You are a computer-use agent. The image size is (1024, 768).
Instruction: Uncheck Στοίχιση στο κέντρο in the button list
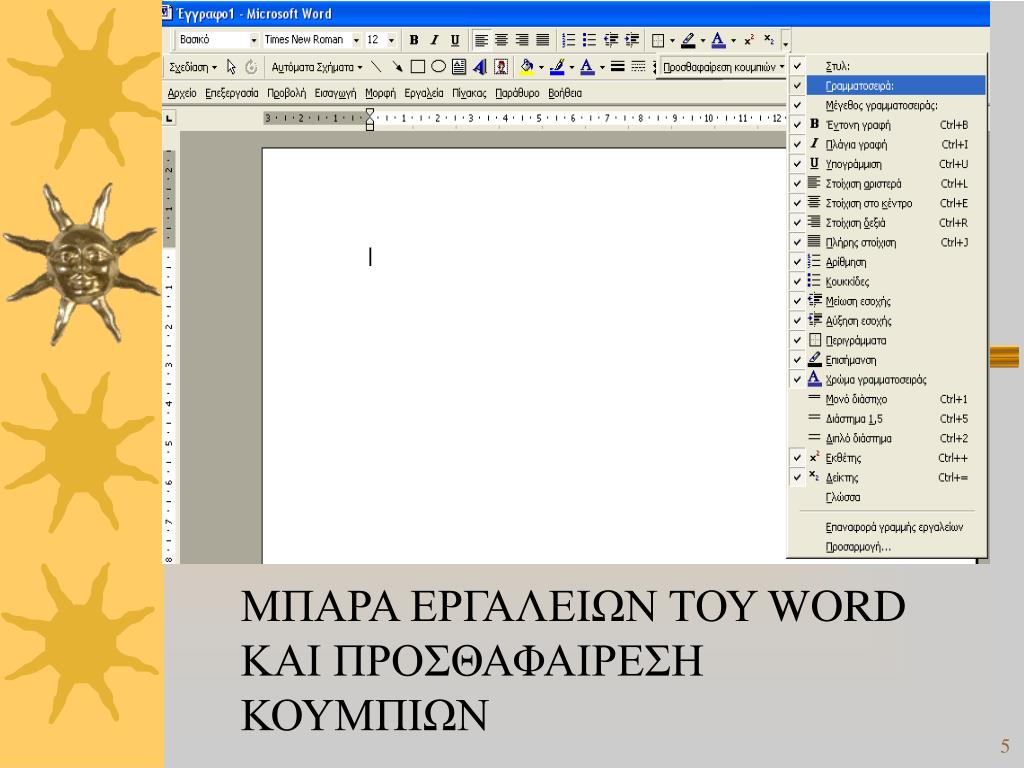[x=887, y=203]
